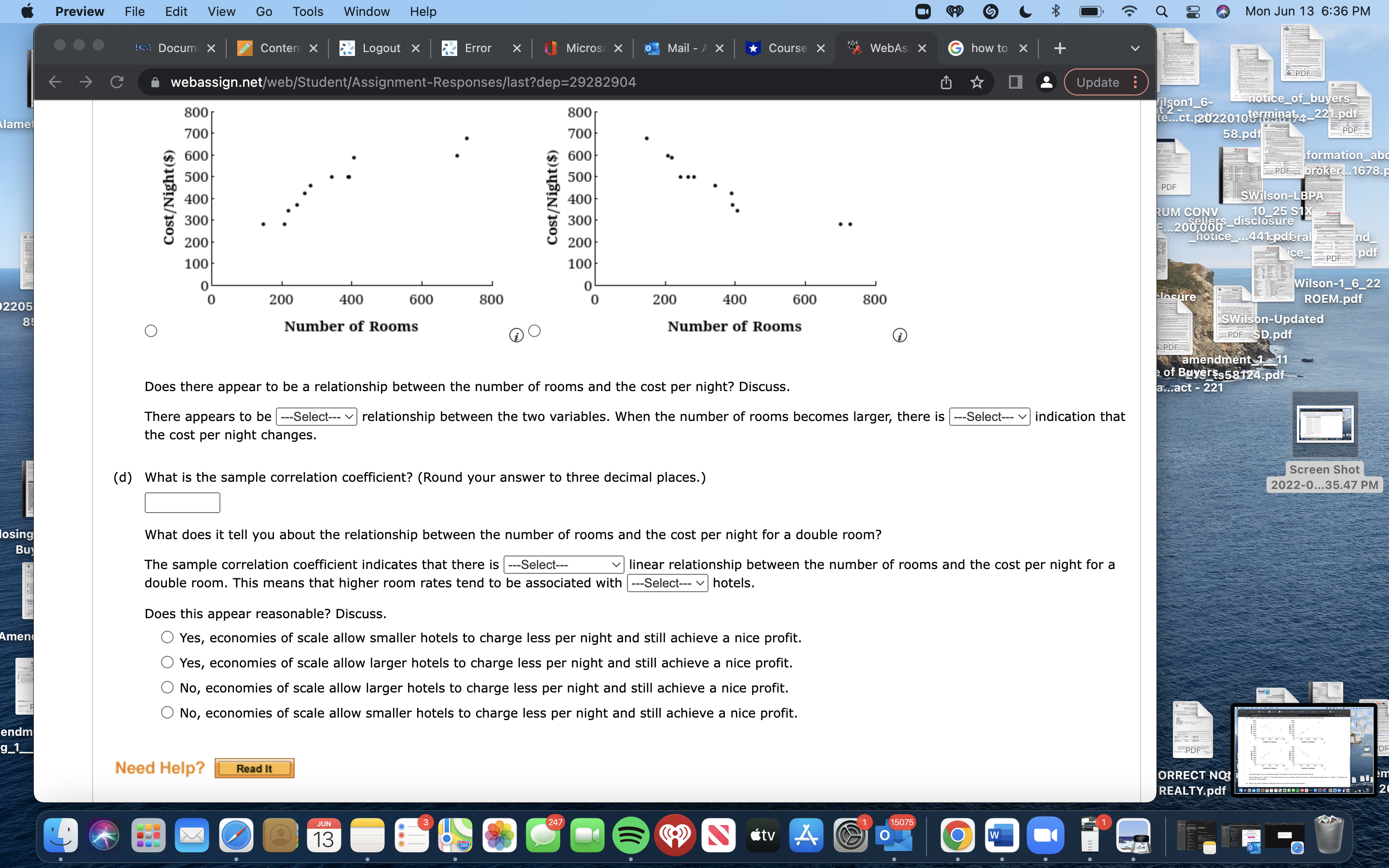Click the share icon in the address bar
The height and width of the screenshot is (868, 1389).
pyautogui.click(x=945, y=82)
